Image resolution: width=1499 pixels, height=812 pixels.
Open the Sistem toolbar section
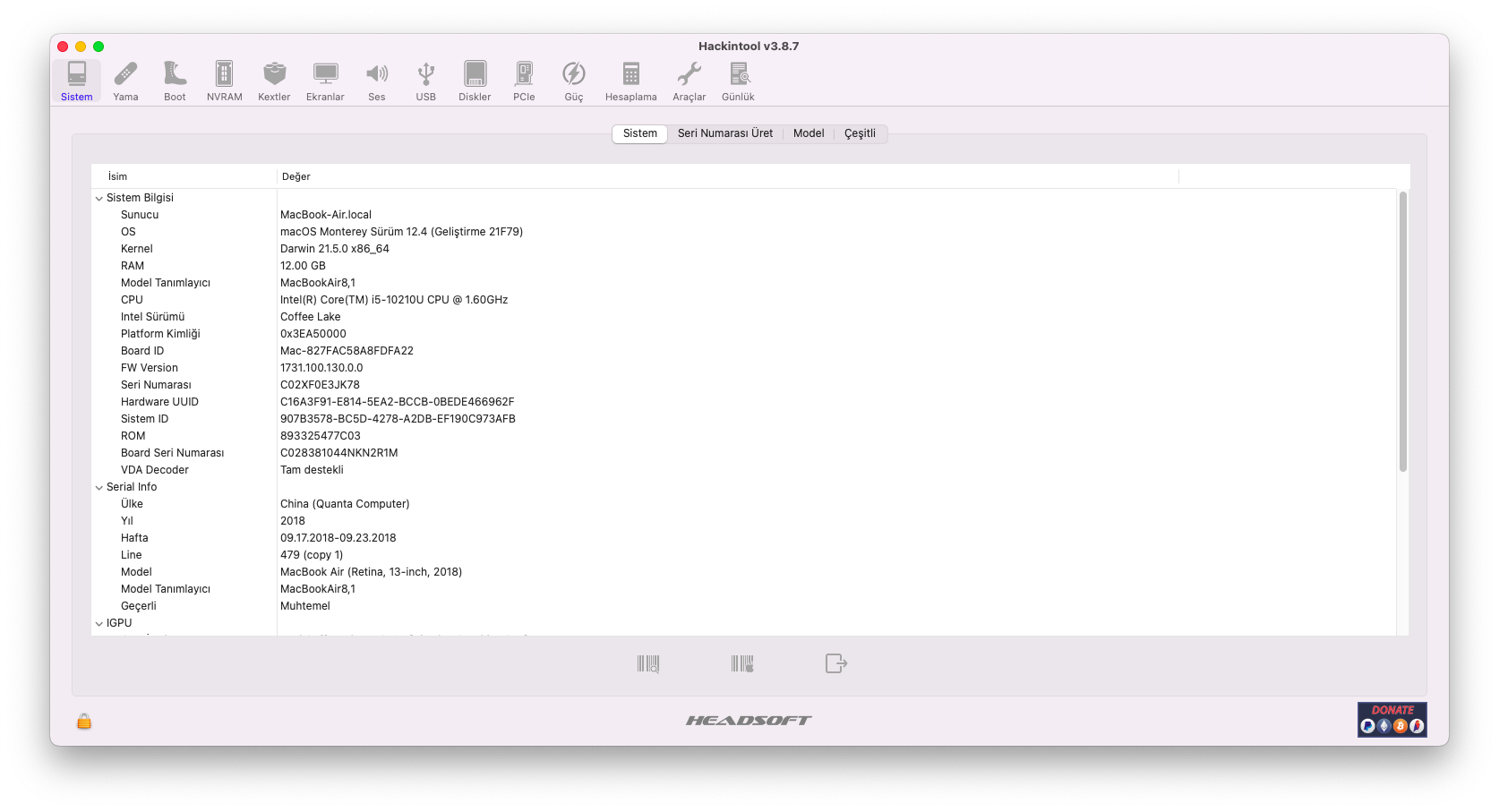[77, 81]
